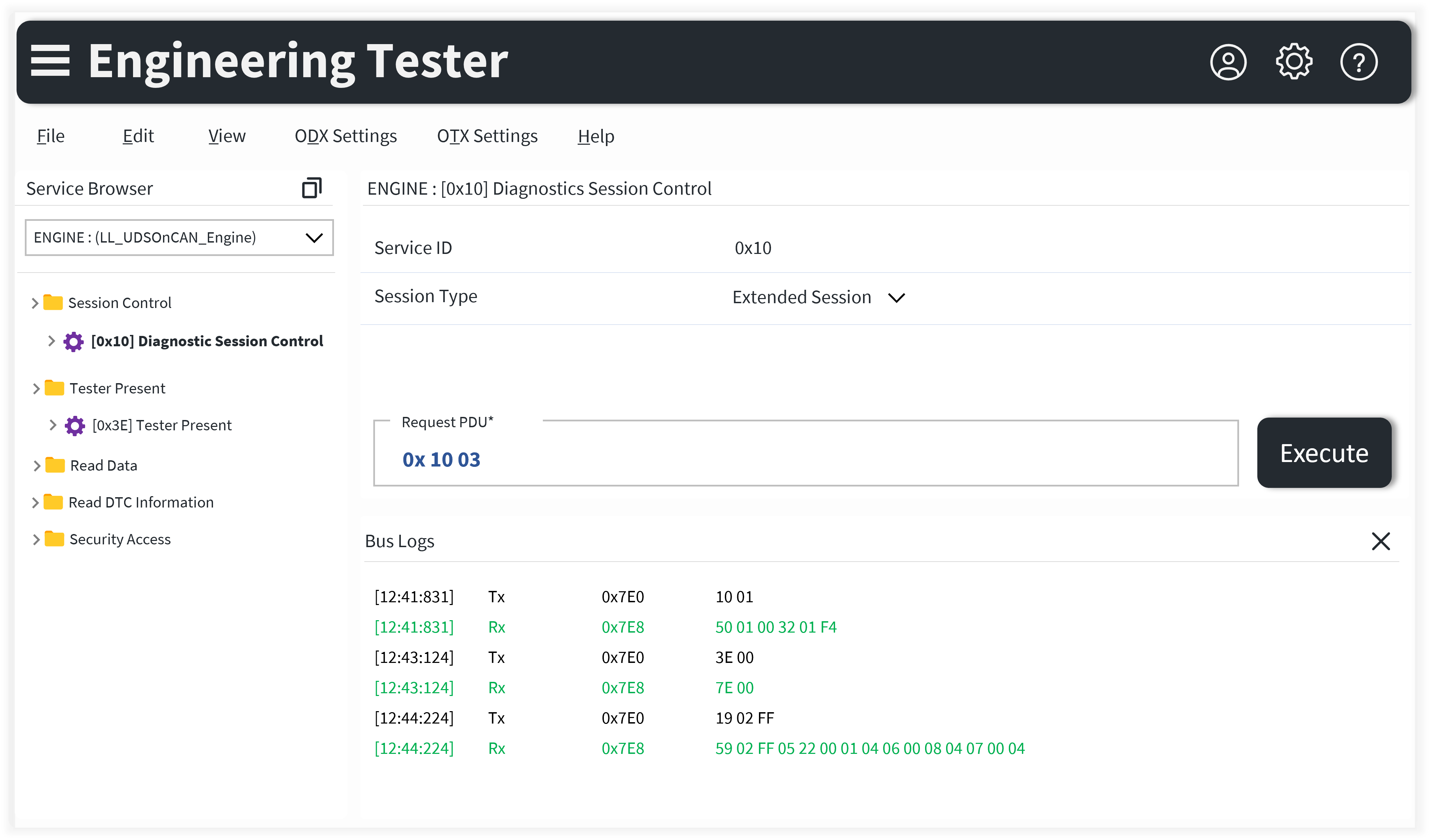Click the help question mark icon

tap(1359, 62)
